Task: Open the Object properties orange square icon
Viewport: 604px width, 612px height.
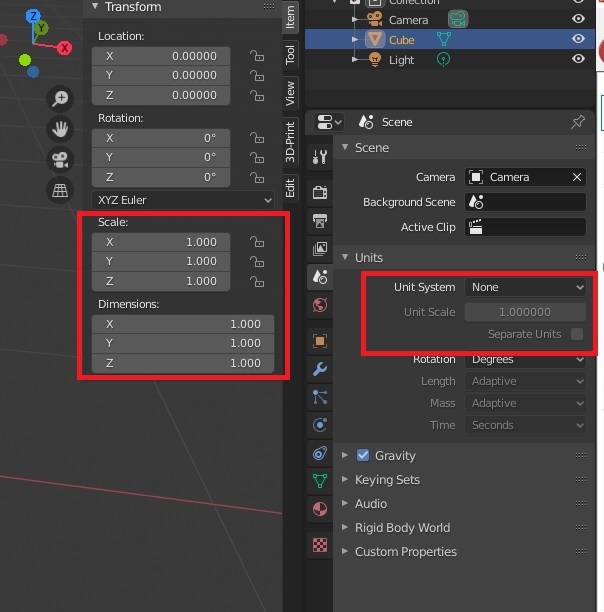Action: (320, 341)
